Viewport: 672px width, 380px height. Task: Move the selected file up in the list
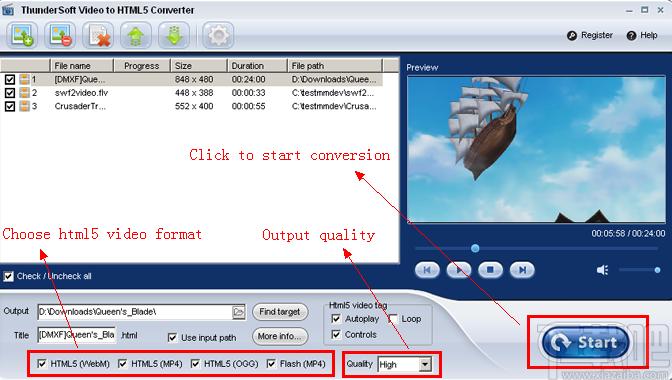[136, 35]
